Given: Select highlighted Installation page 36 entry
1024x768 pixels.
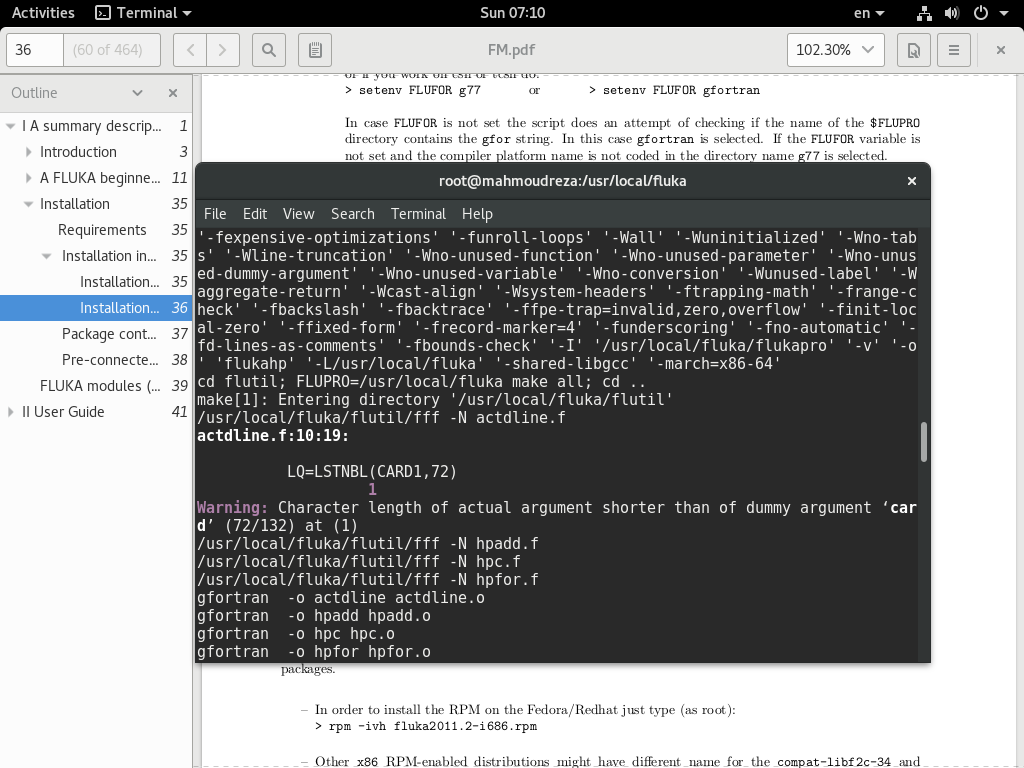Looking at the screenshot, I should tap(96, 308).
